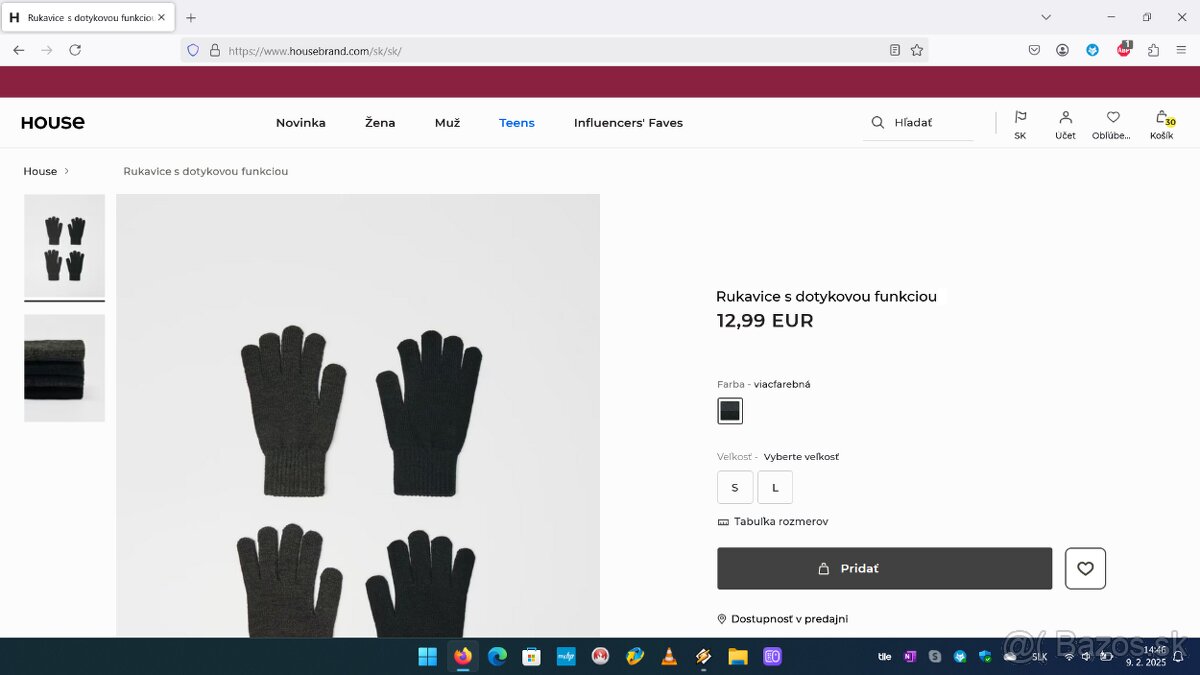Bookmark page with the star icon
The width and height of the screenshot is (1200, 675).
point(917,50)
